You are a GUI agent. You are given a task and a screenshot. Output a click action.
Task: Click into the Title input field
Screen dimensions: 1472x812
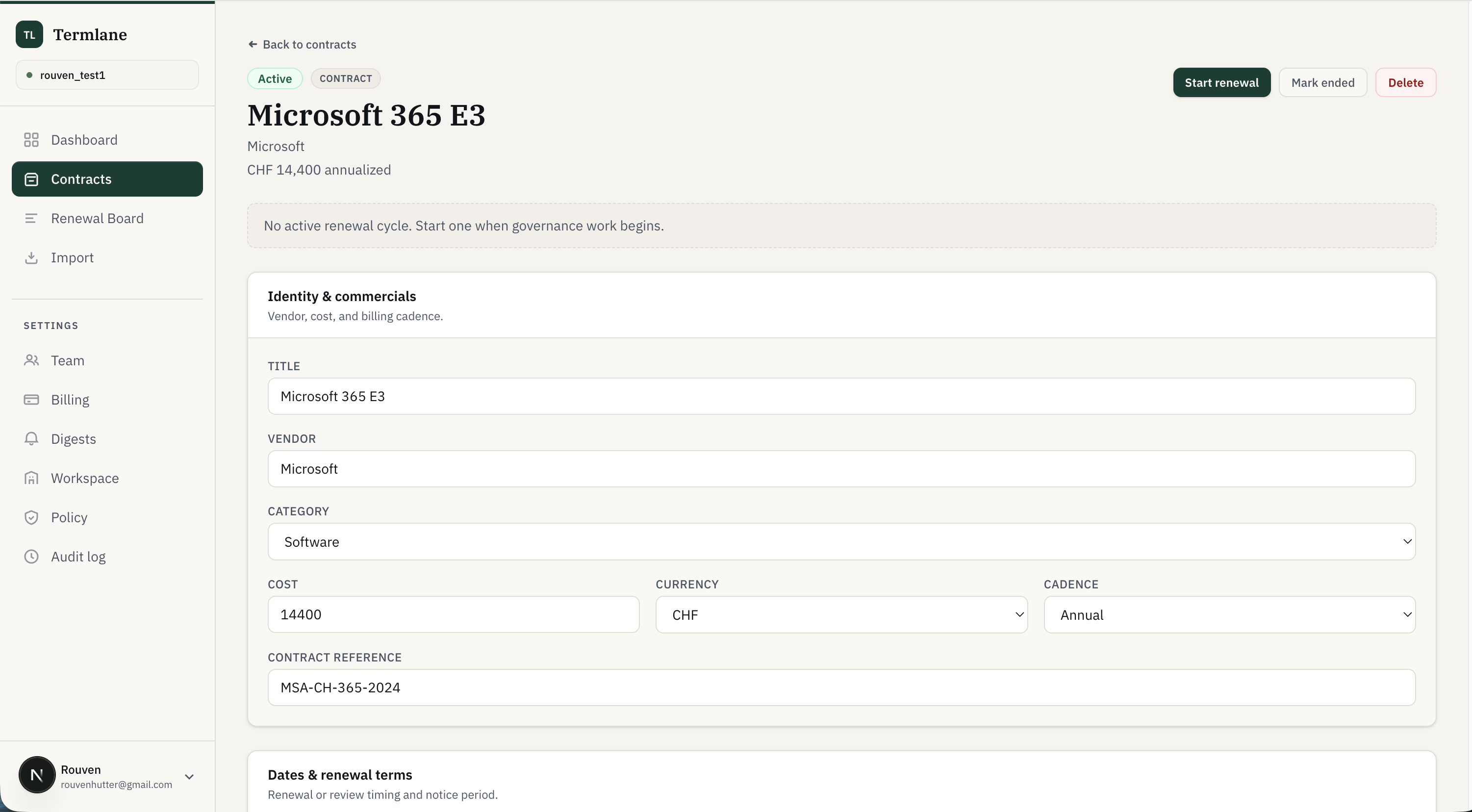841,396
